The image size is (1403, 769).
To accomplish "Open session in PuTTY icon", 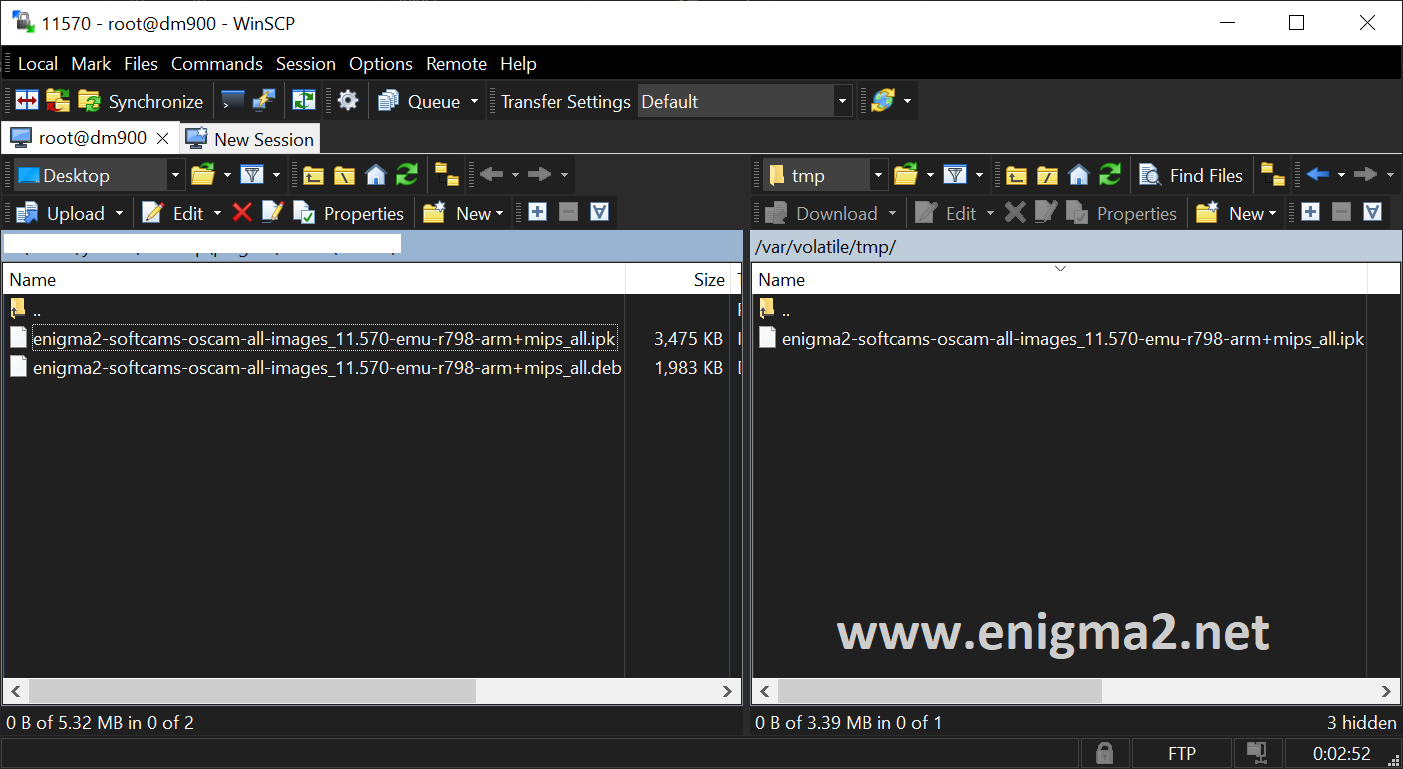I will [264, 101].
